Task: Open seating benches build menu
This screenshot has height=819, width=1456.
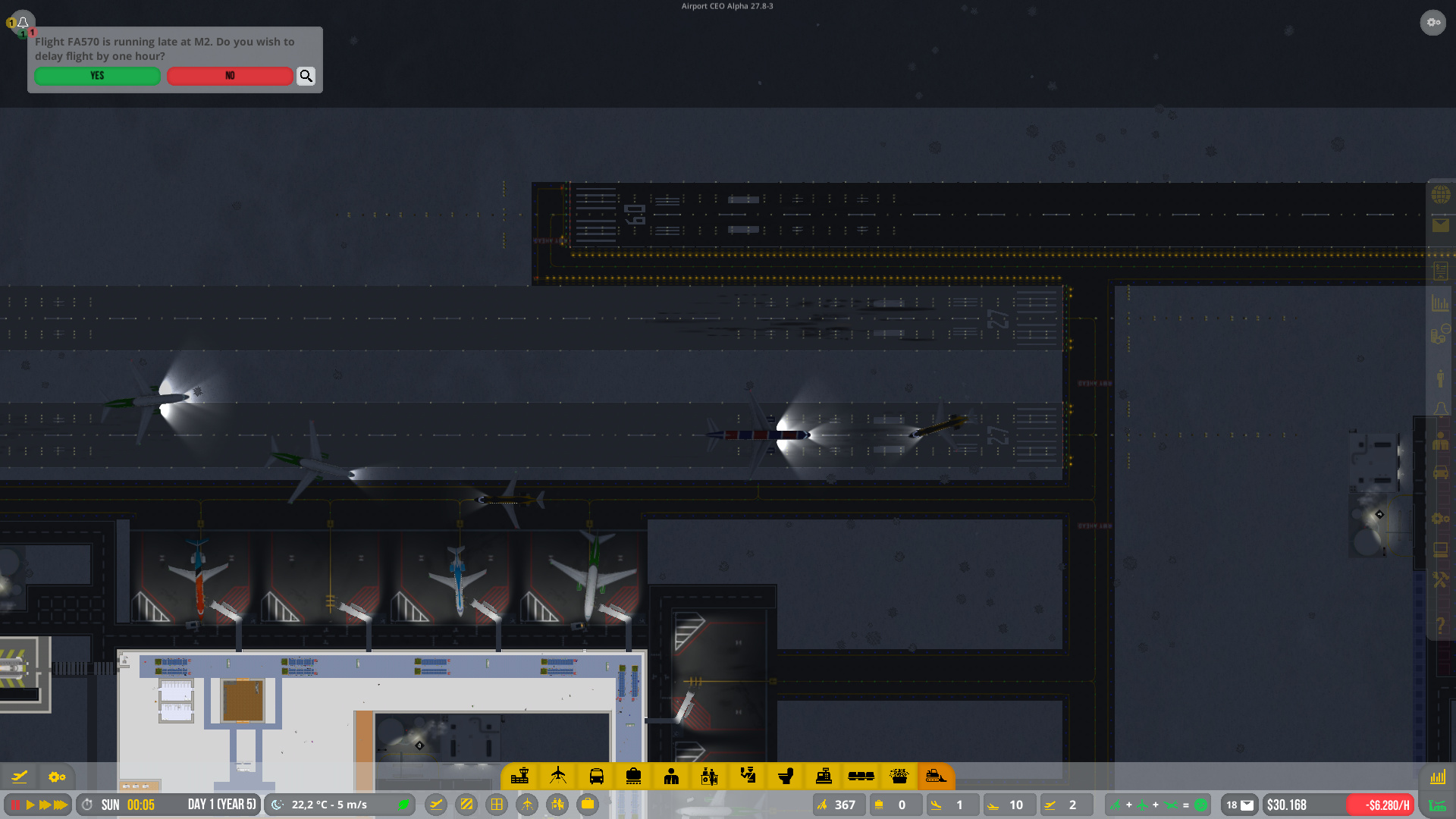Action: coord(861,776)
